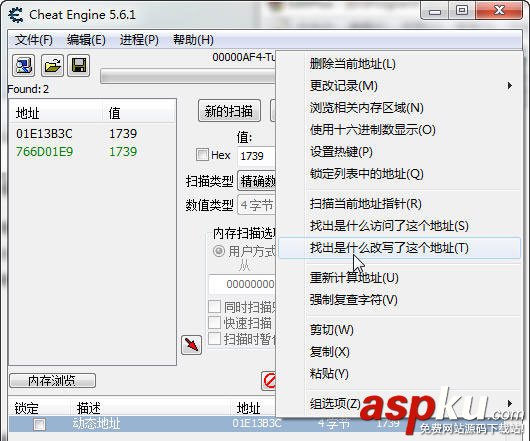This screenshot has width=530, height=441.
Task: Click the value 1739 beside 766D01E9
Action: click(x=123, y=152)
